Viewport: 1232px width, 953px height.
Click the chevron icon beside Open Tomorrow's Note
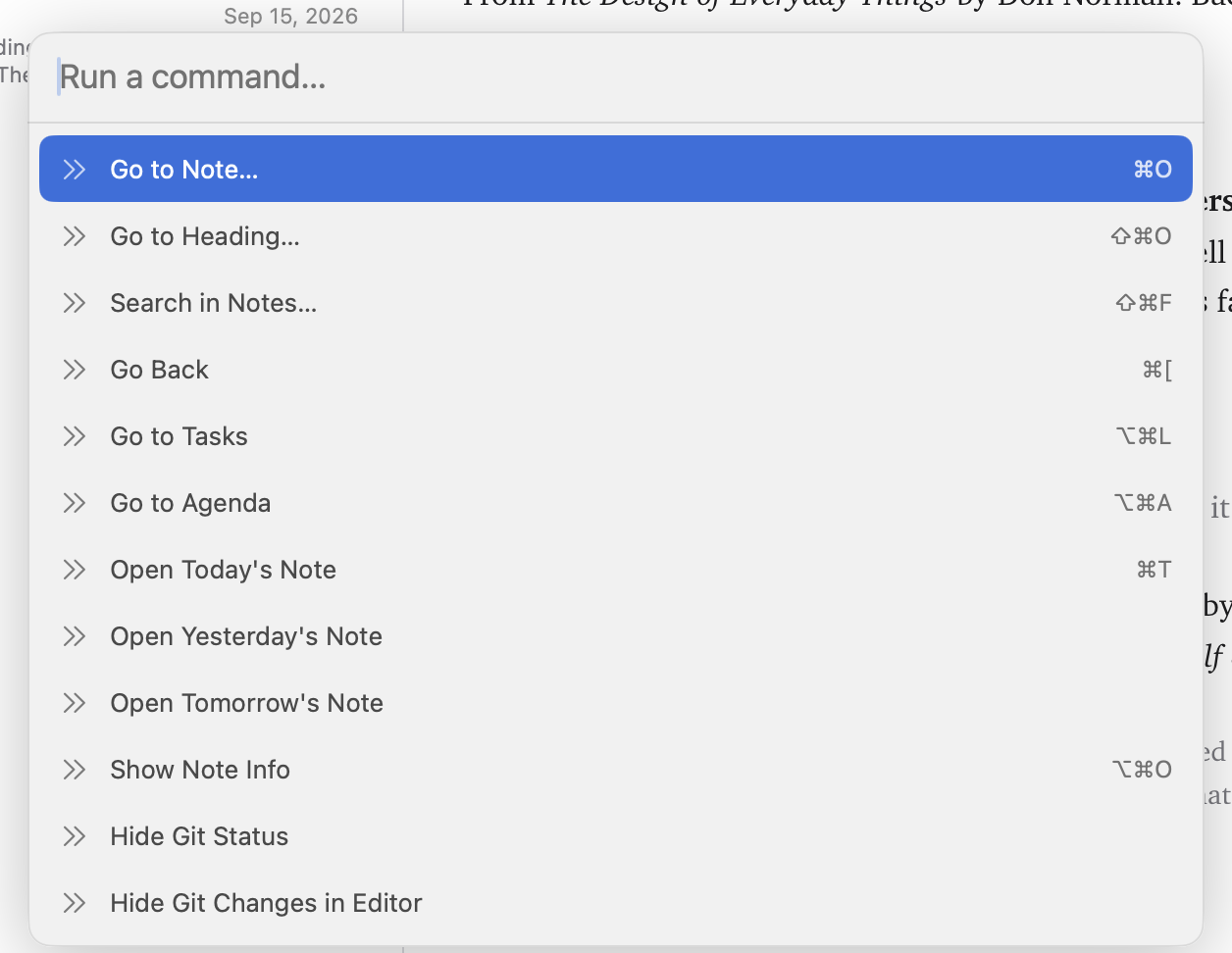75,703
